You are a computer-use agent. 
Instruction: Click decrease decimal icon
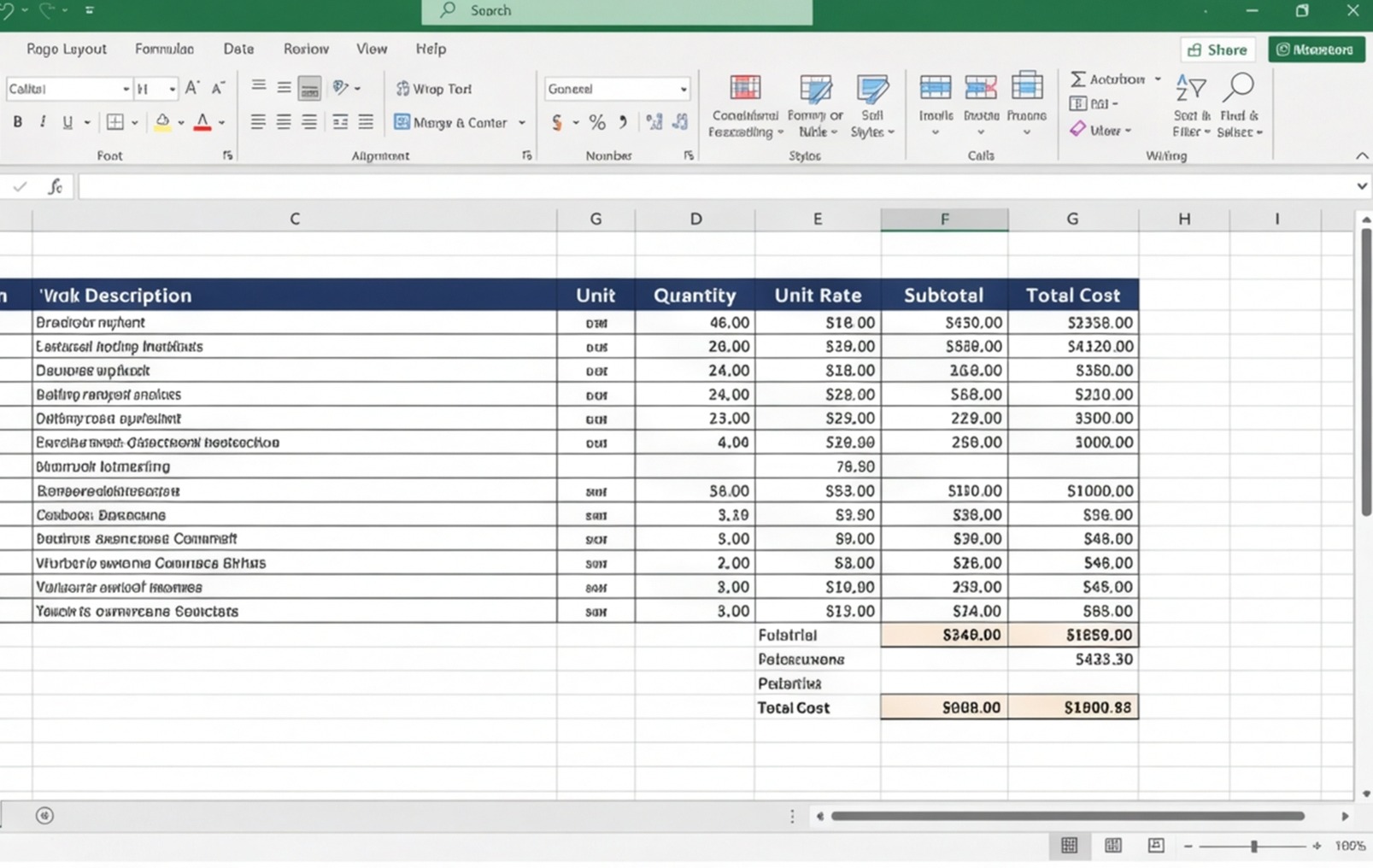pos(680,122)
